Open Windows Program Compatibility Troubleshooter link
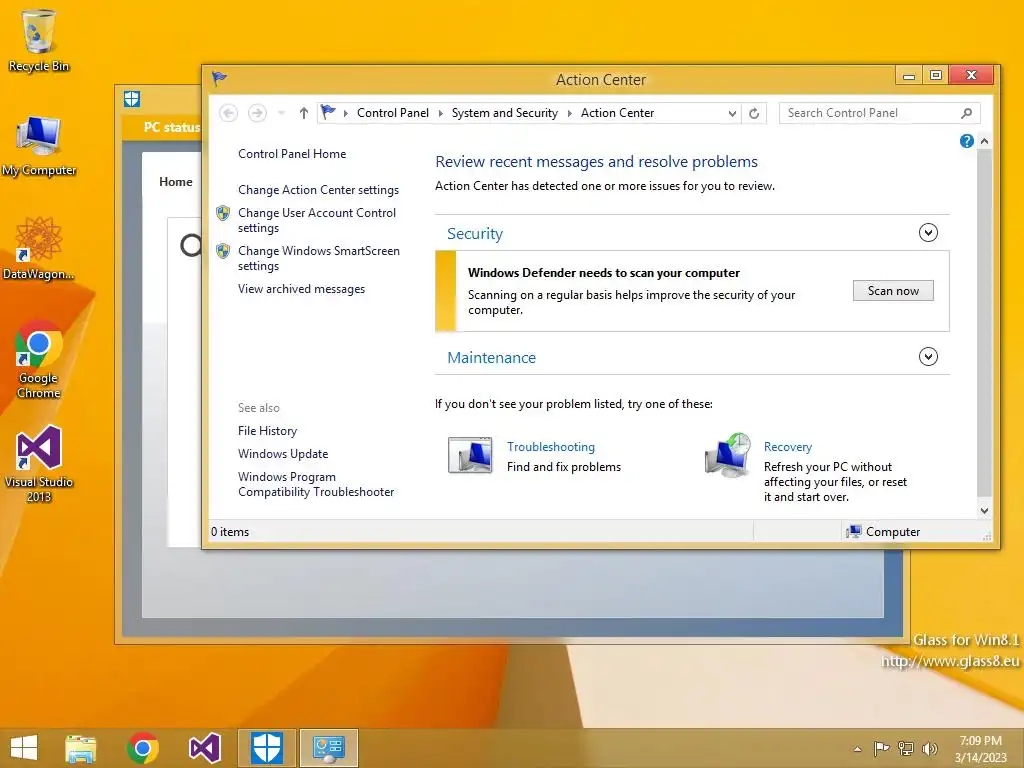 pos(316,485)
